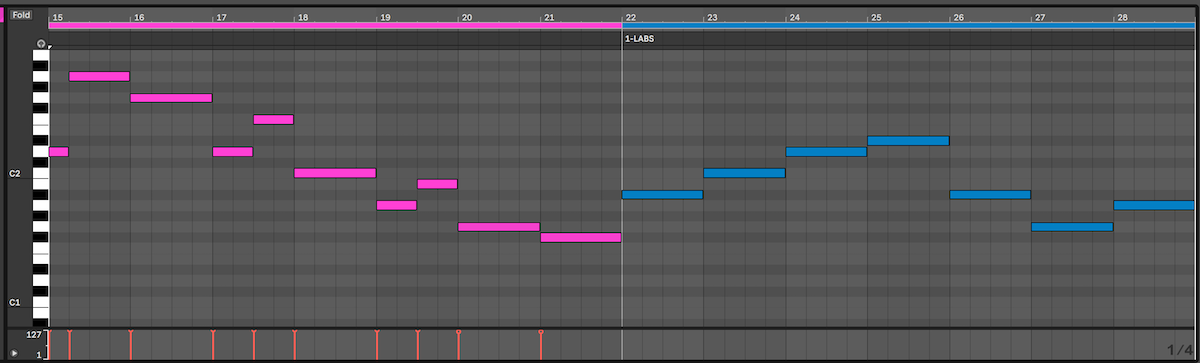Select the blue note starting at bar 22

[x=662, y=195]
